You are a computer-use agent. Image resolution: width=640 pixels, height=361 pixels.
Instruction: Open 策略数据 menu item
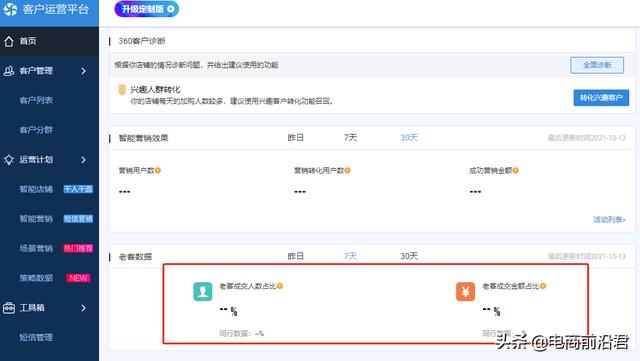pos(36,278)
